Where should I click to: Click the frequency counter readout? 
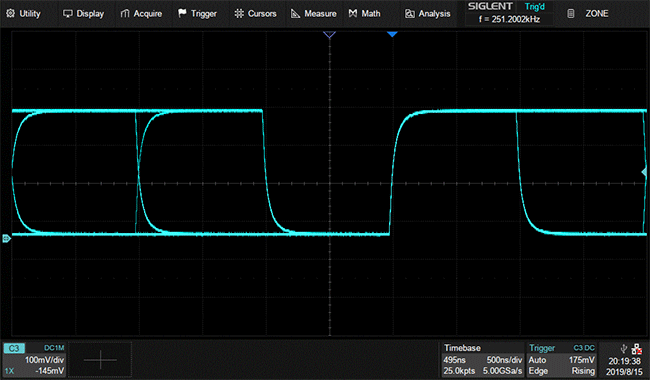point(509,19)
